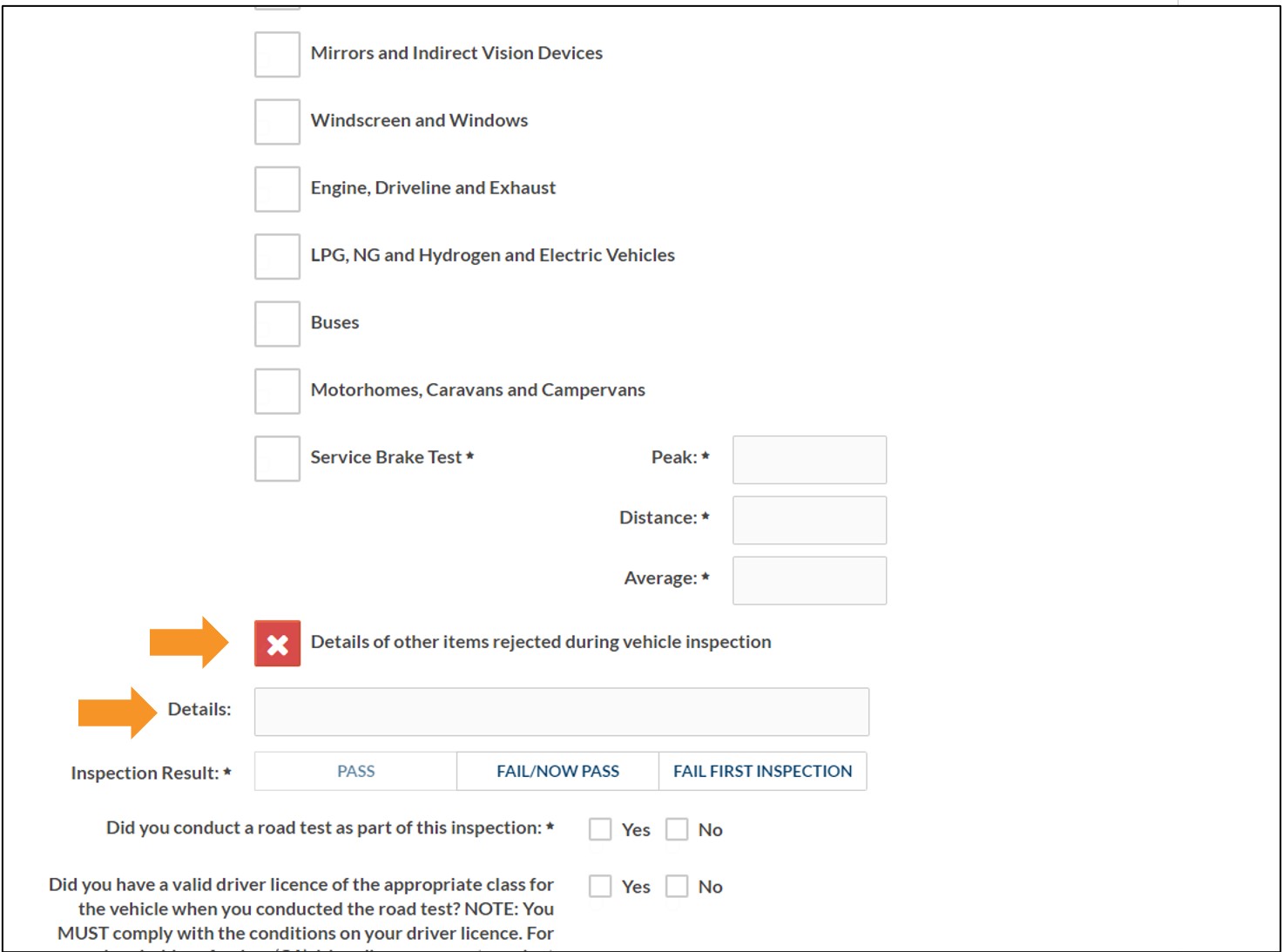Click the Details text box

(561, 712)
